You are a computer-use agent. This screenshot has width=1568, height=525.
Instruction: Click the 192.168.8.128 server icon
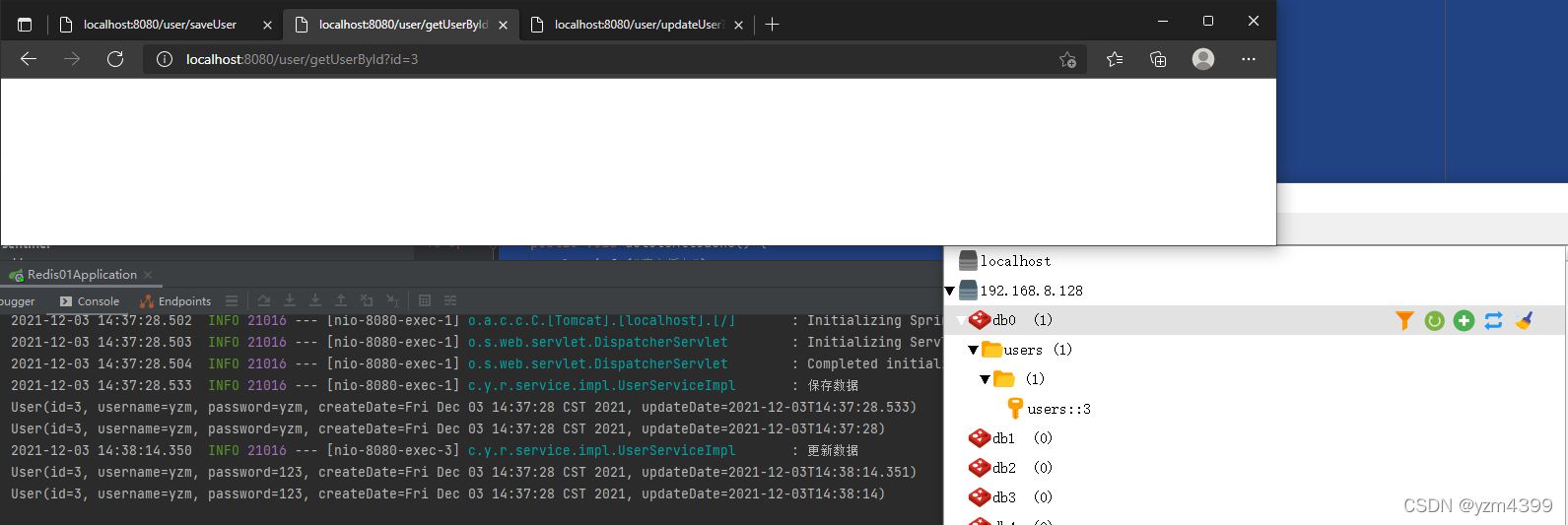(x=968, y=290)
